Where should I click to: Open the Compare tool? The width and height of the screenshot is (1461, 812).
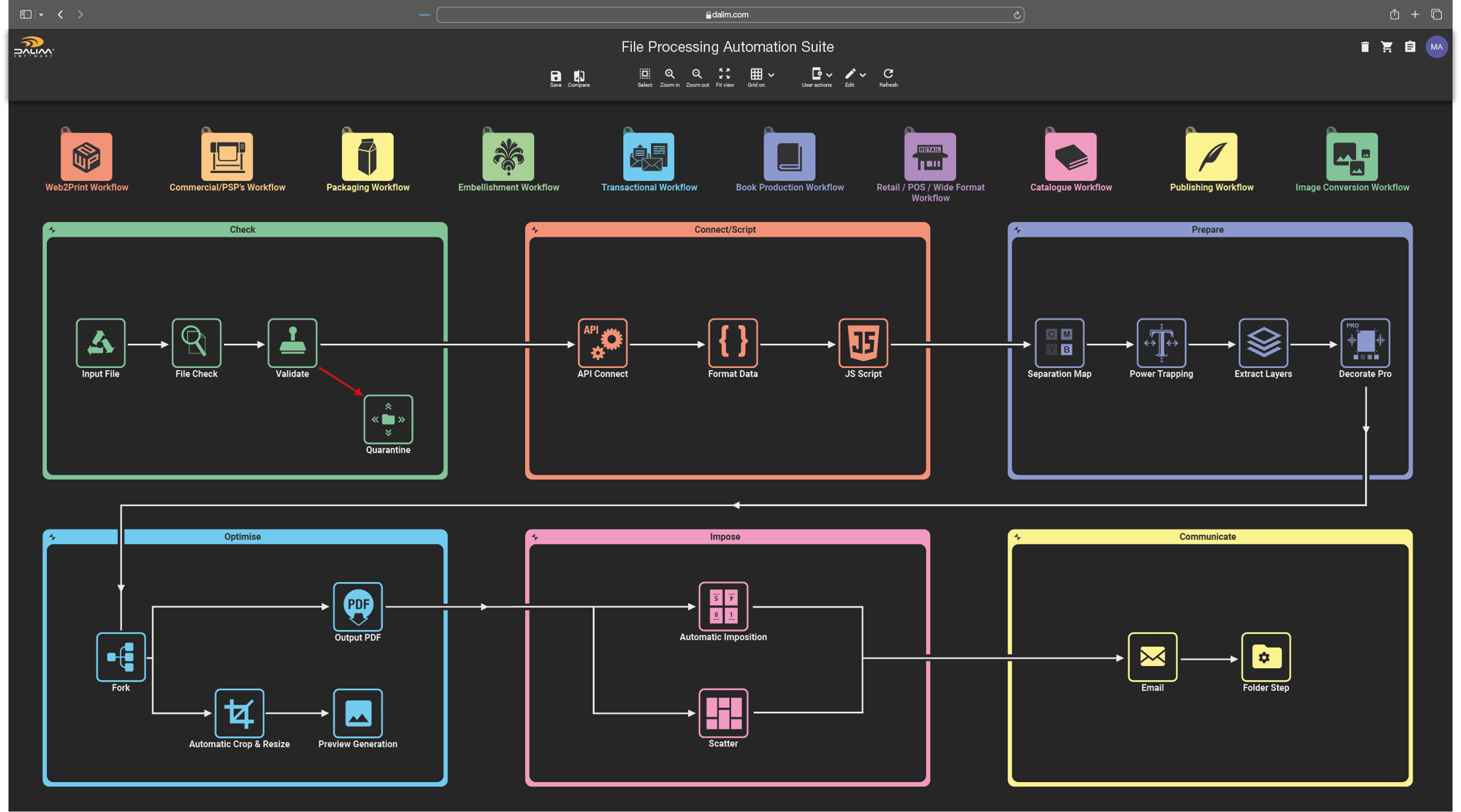click(579, 76)
